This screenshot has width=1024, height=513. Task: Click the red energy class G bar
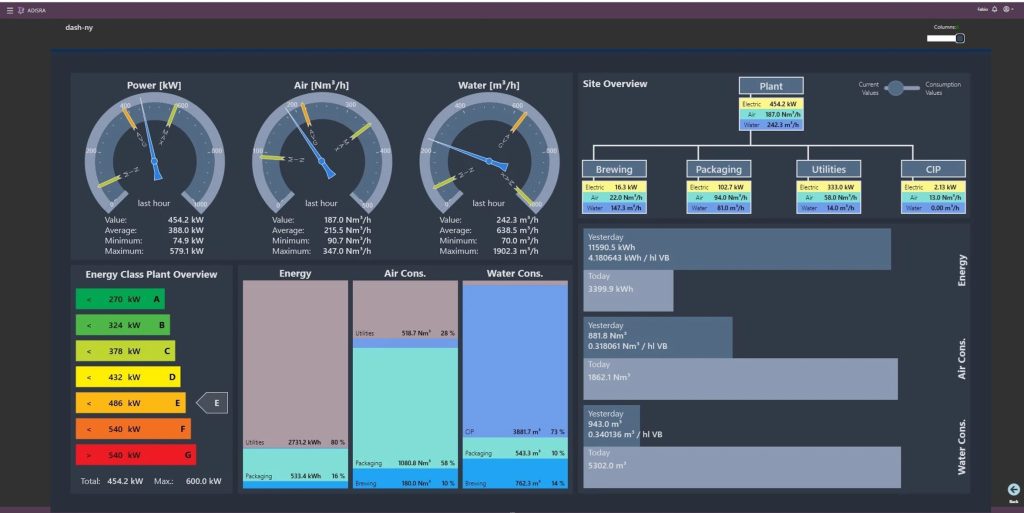(x=135, y=455)
